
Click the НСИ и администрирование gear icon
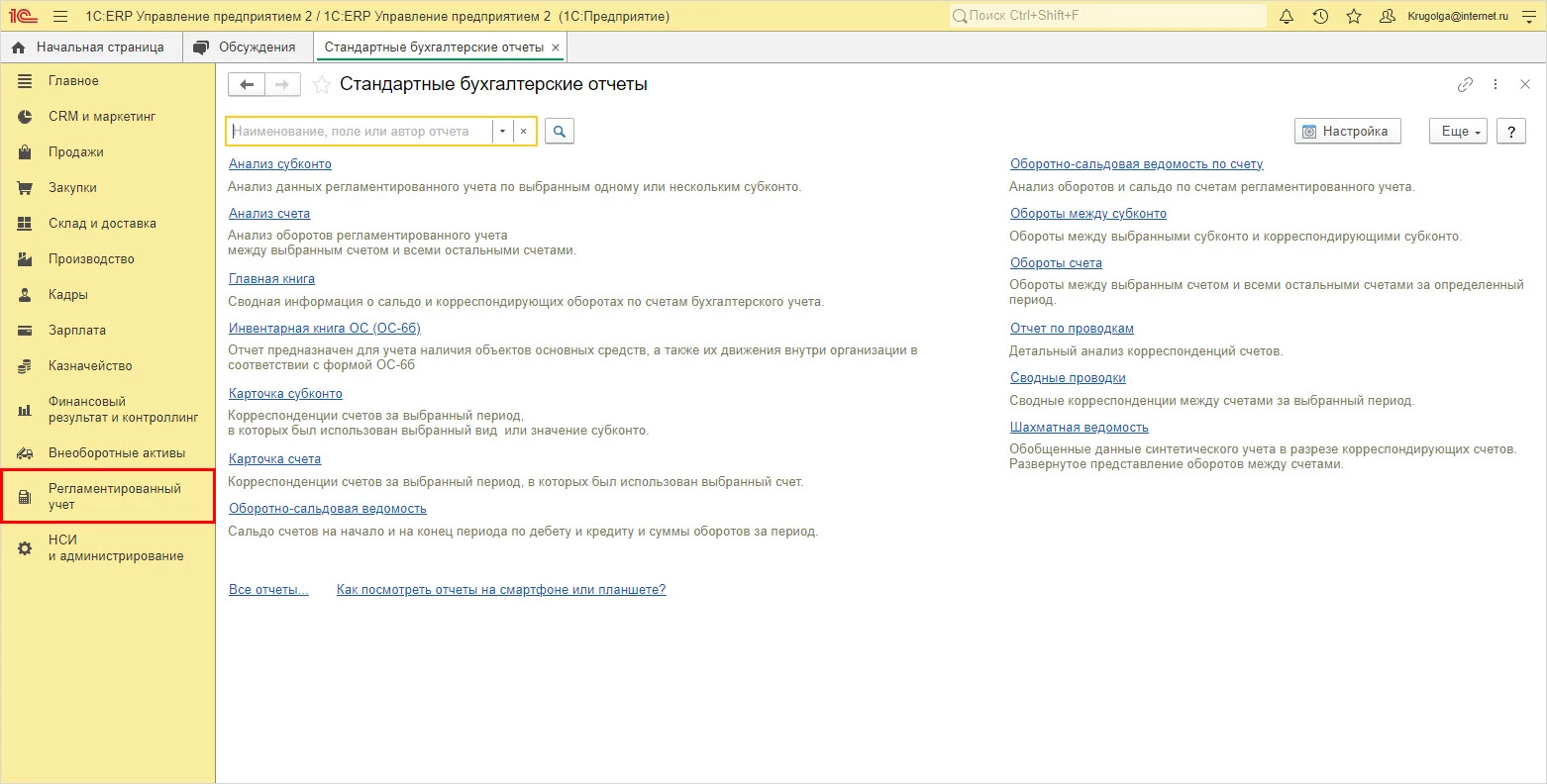coord(26,548)
